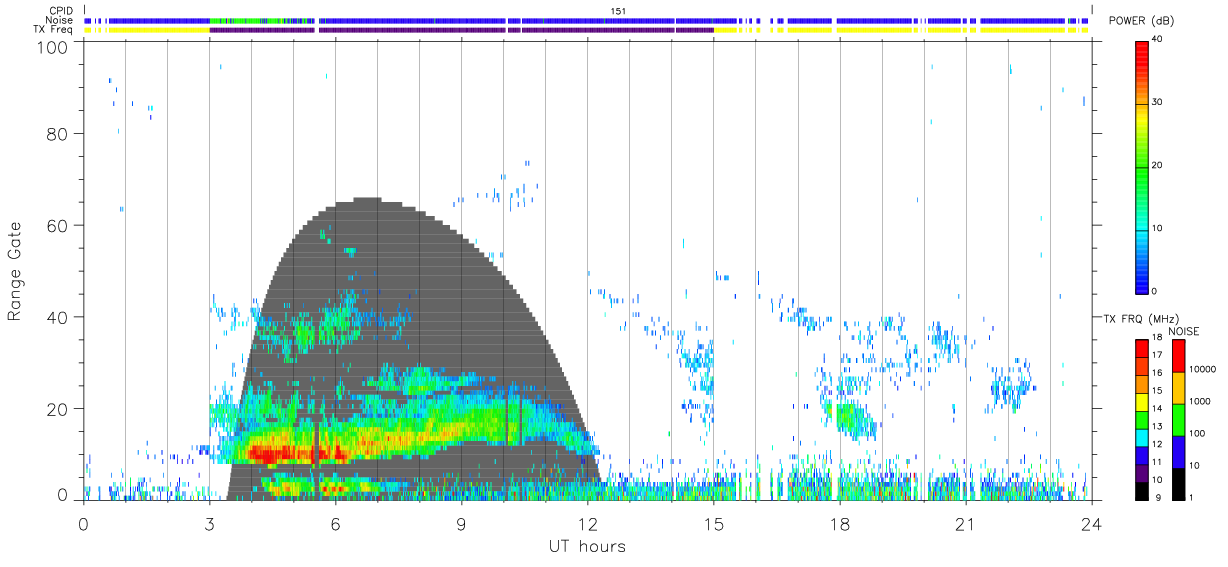Click x-axis tick label '9'

point(462,525)
